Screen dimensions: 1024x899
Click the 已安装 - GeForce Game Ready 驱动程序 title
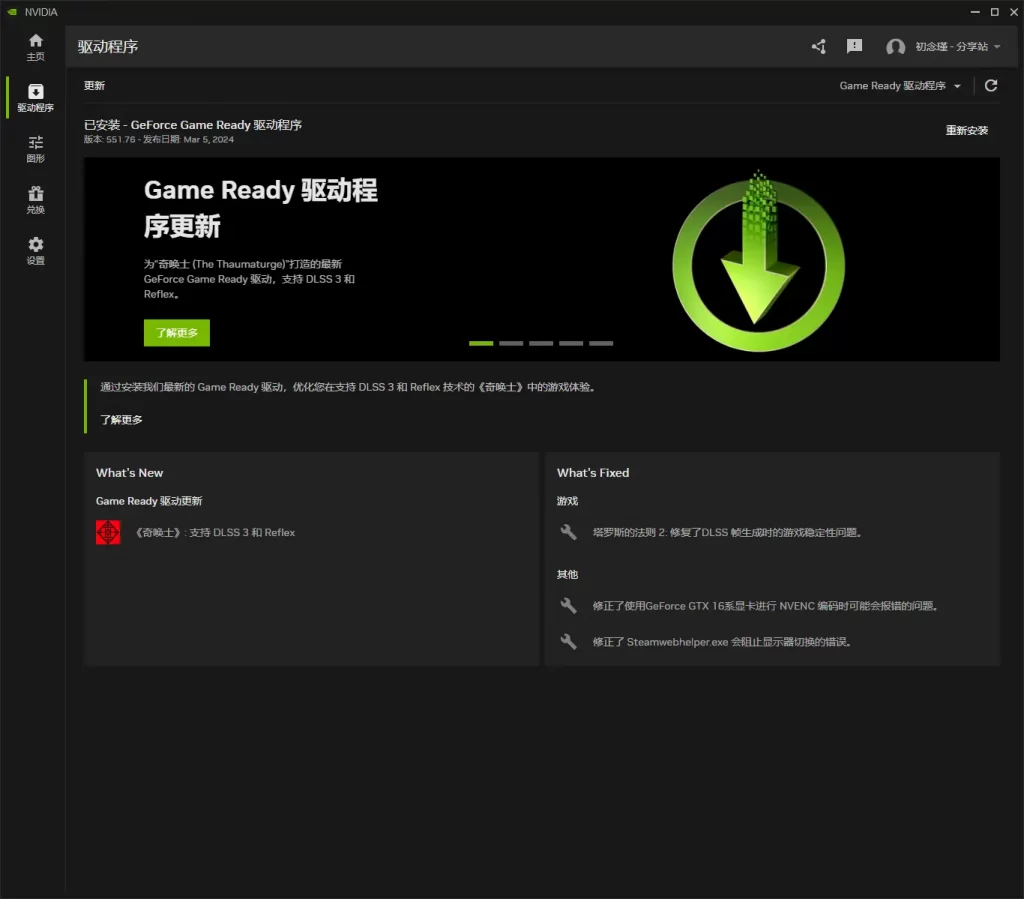coord(193,125)
